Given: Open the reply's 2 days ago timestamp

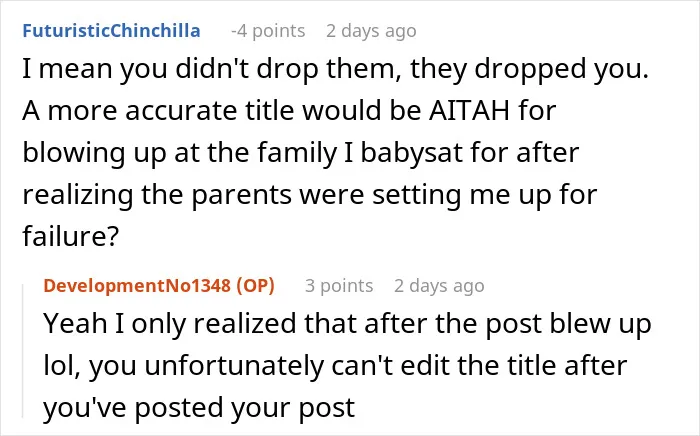Looking at the screenshot, I should 439,286.
